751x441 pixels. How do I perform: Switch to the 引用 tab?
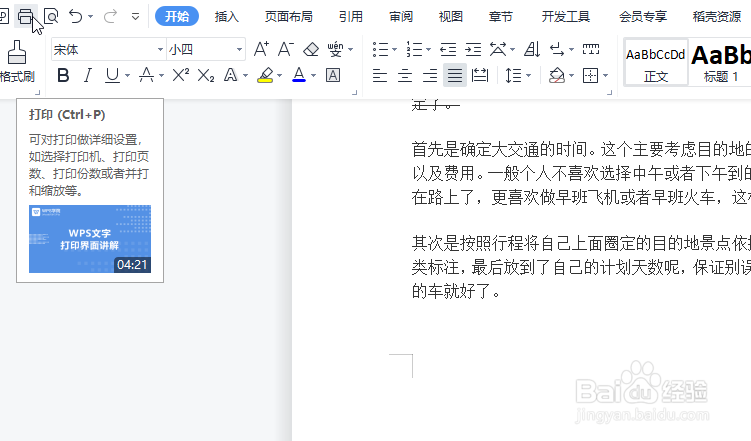point(351,17)
